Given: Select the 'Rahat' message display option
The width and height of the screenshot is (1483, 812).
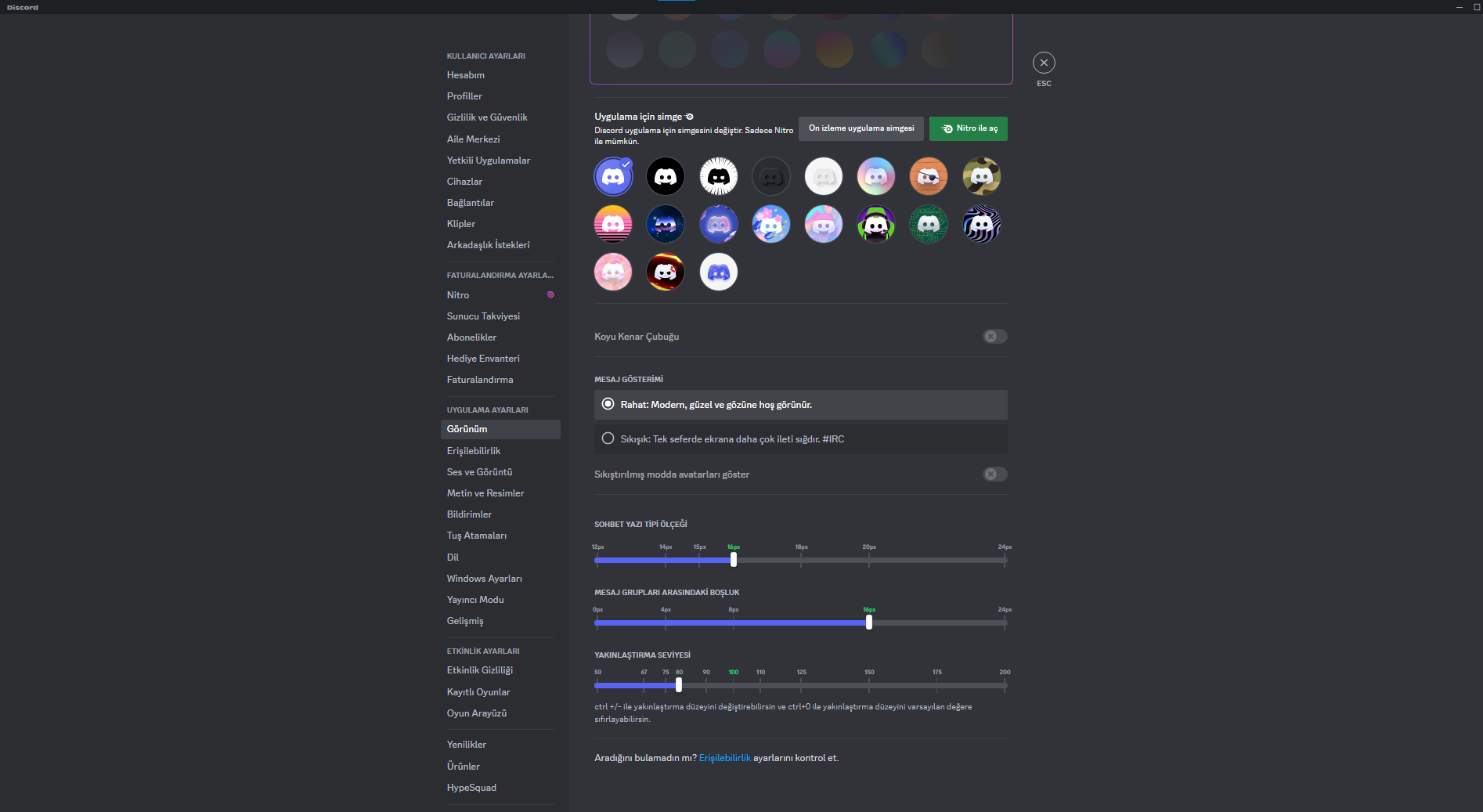Looking at the screenshot, I should pyautogui.click(x=801, y=405).
